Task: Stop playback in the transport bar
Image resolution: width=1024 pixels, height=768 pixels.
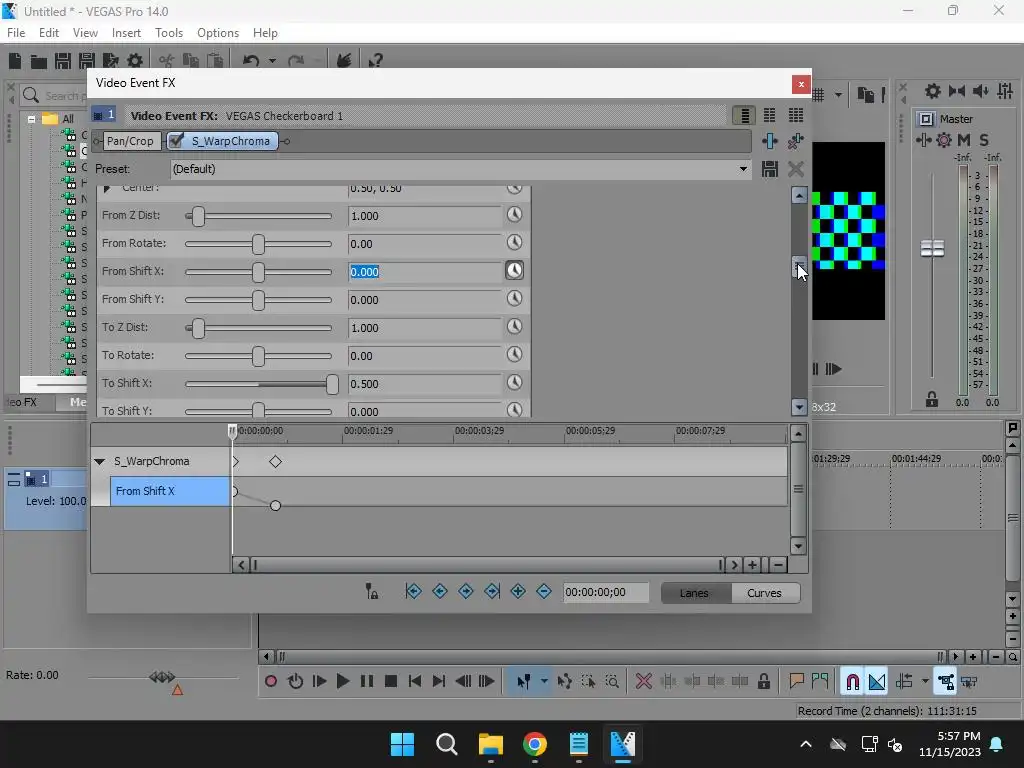Action: [391, 681]
